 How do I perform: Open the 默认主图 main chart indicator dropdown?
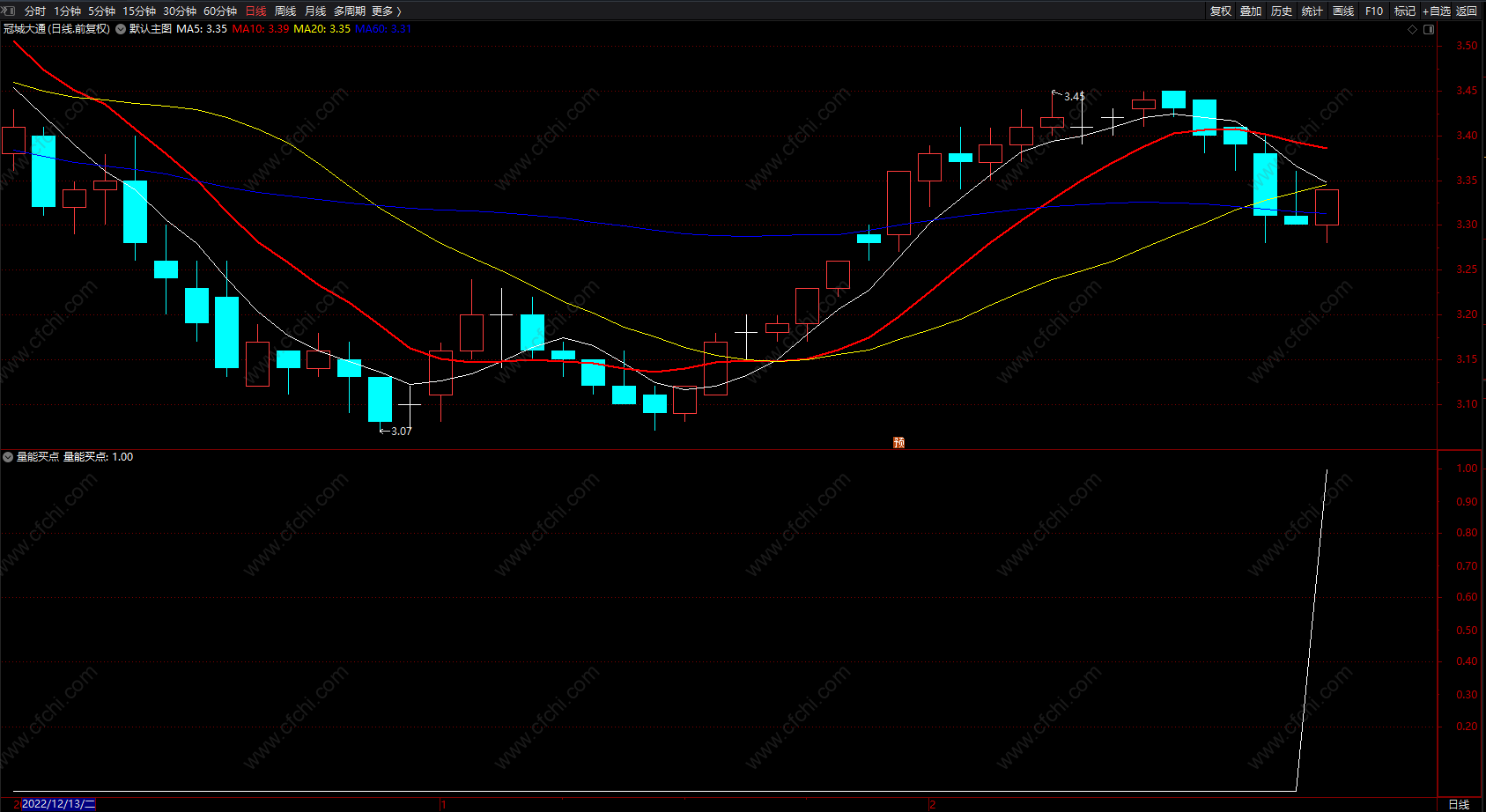click(x=121, y=29)
